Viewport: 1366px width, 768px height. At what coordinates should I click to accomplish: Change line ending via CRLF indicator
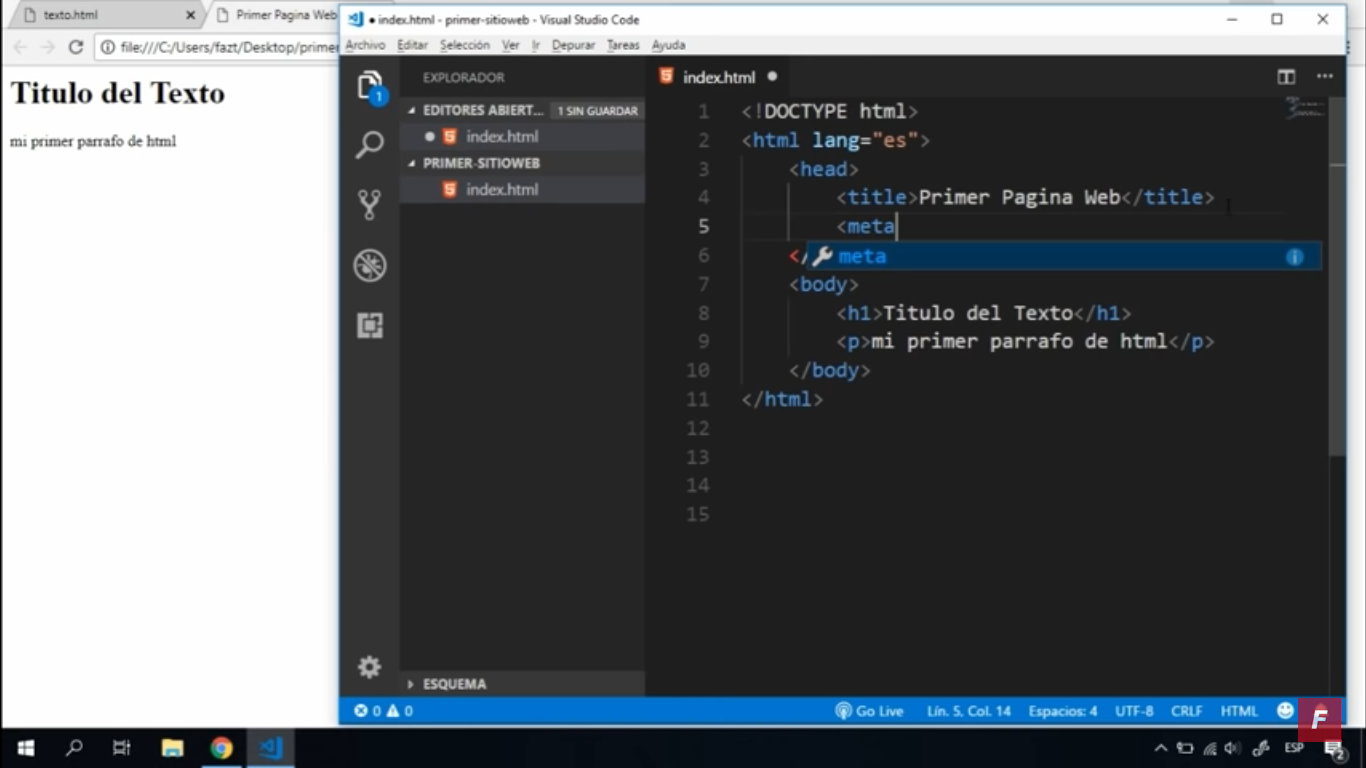(1186, 711)
